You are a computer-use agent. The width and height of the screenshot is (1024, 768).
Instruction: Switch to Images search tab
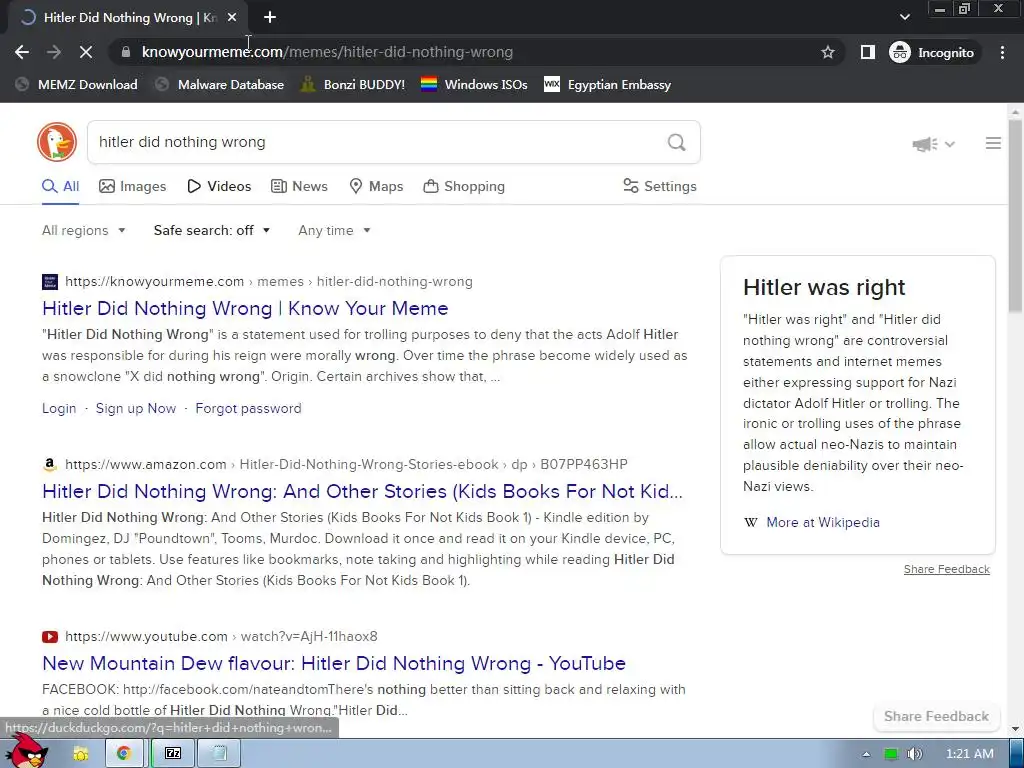pyautogui.click(x=133, y=187)
